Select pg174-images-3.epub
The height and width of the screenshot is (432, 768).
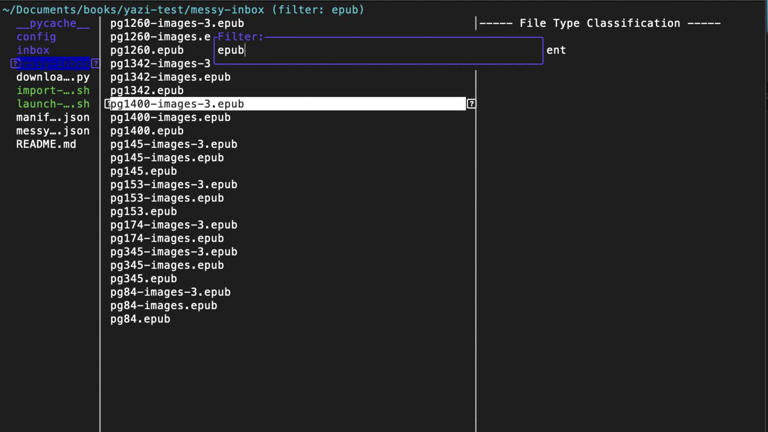[173, 225]
